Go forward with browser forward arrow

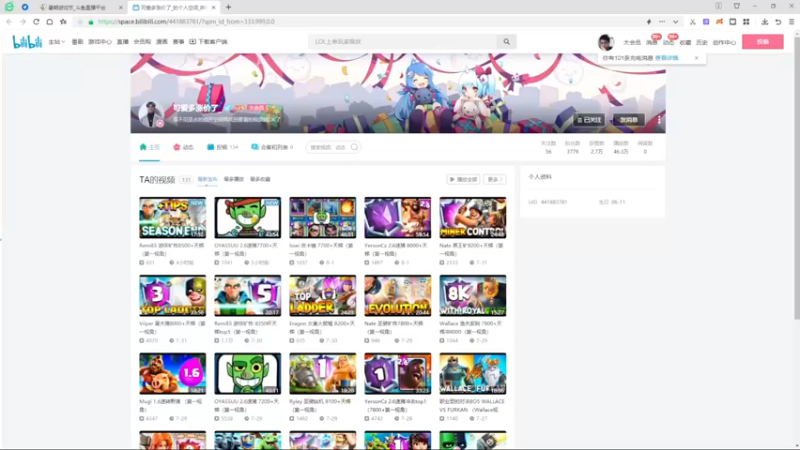[x=22, y=22]
